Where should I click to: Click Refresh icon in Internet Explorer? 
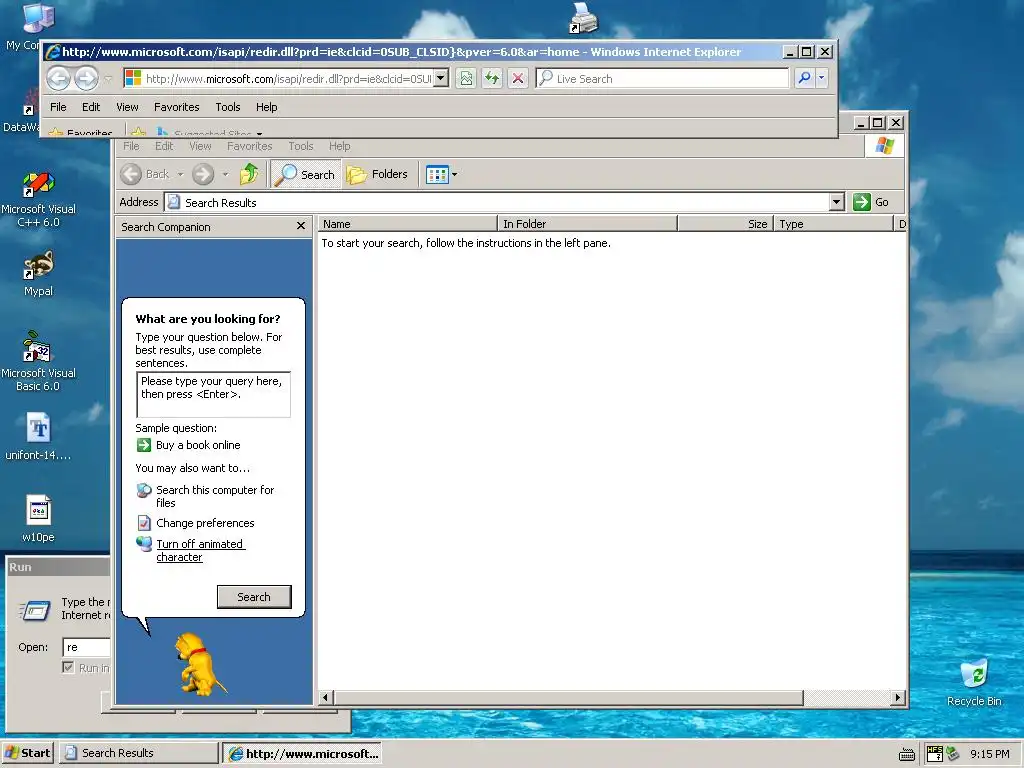click(x=492, y=79)
